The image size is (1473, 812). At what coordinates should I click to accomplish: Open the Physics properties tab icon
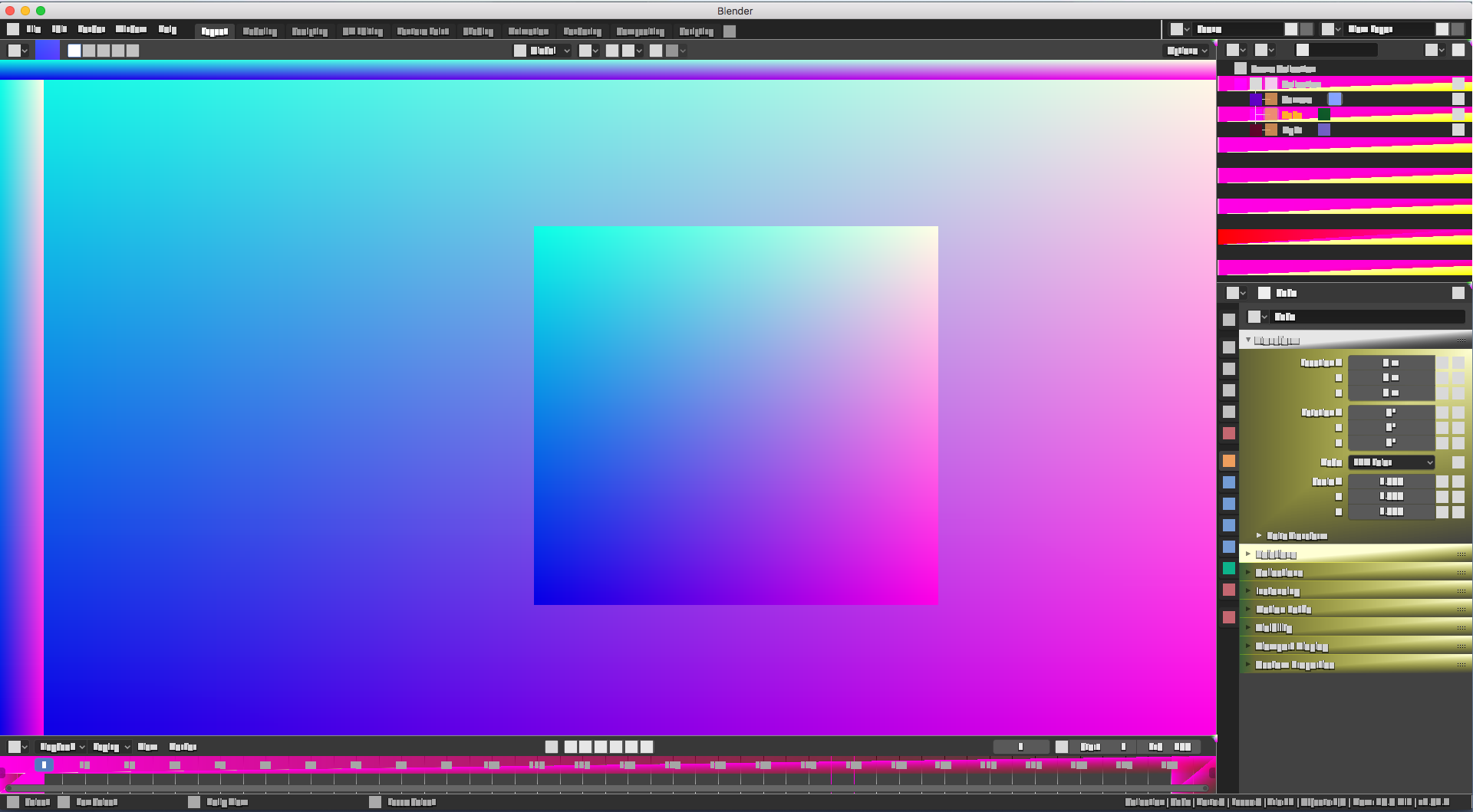[1229, 525]
